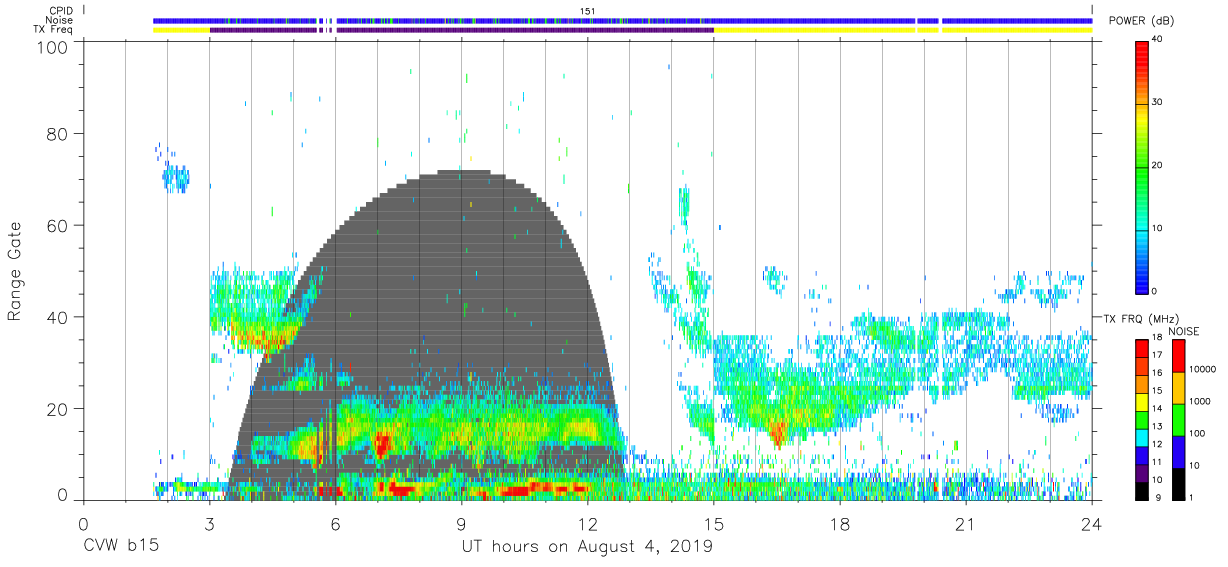Viewport: 1228px width, 567px height.
Task: Click the x-axis tick label 12
Action: 587,523
